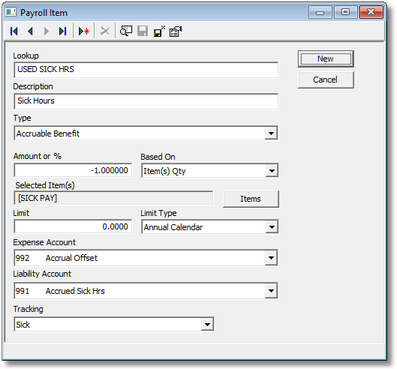Add a new record with toolbar arrow-star icon
Image resolution: width=397 pixels, height=369 pixels.
point(84,31)
